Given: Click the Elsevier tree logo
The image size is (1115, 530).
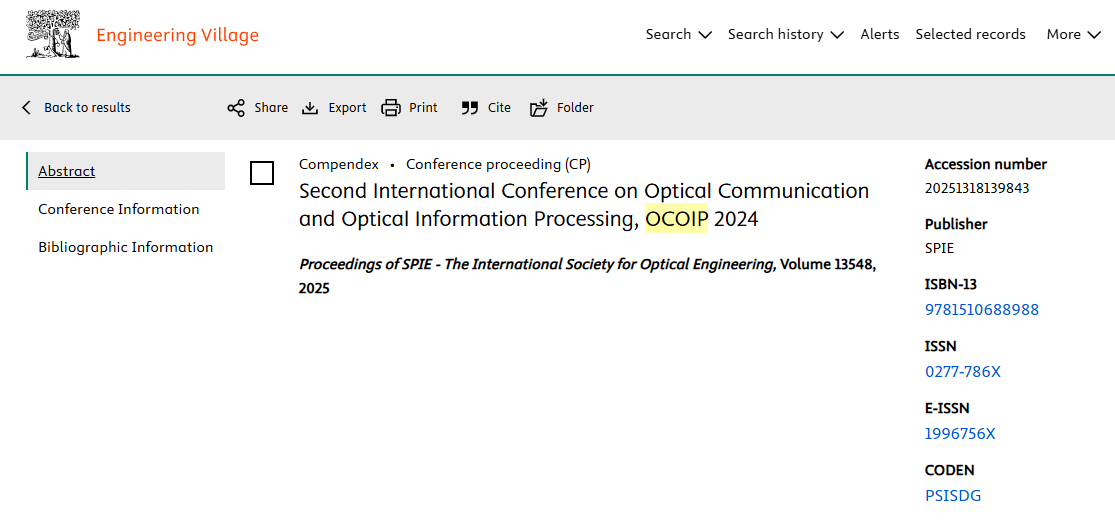Looking at the screenshot, I should [x=53, y=35].
